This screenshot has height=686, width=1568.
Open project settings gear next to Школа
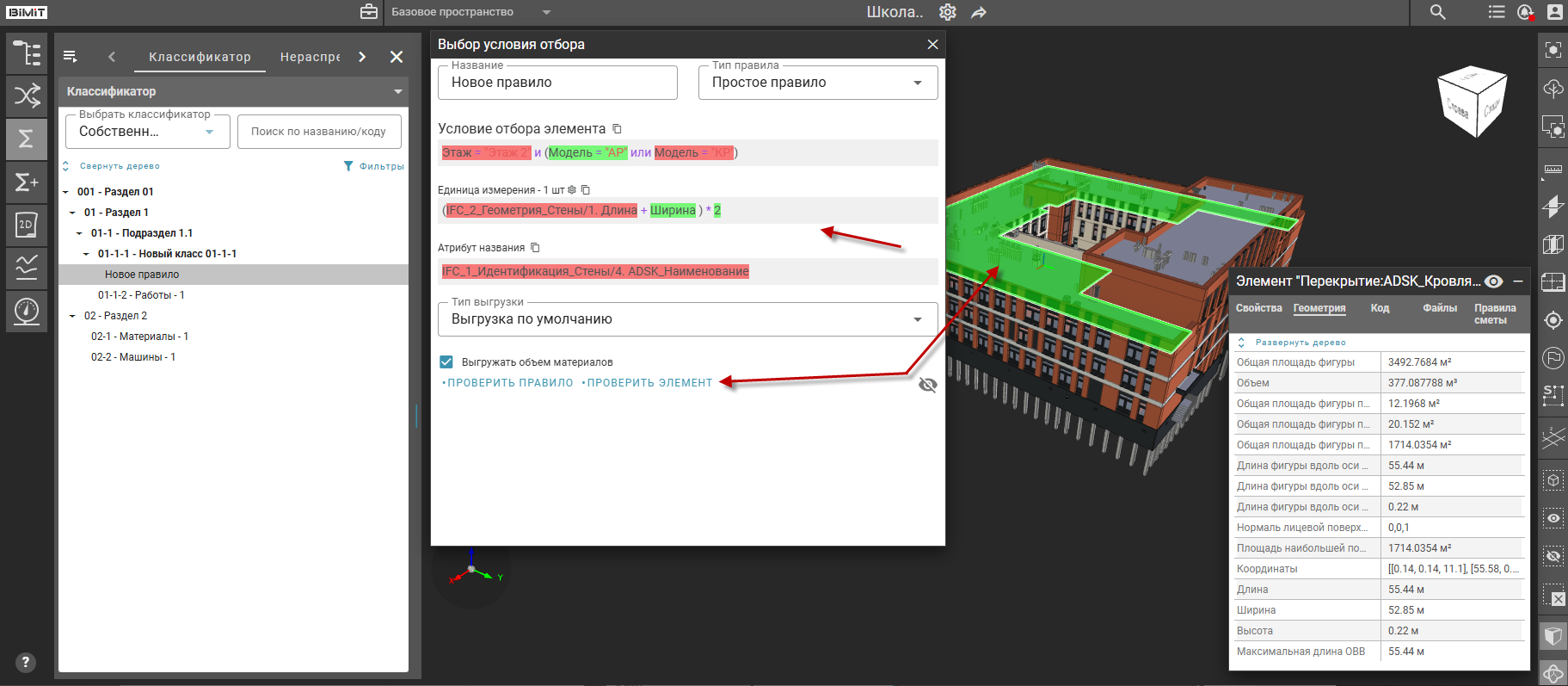pos(947,12)
